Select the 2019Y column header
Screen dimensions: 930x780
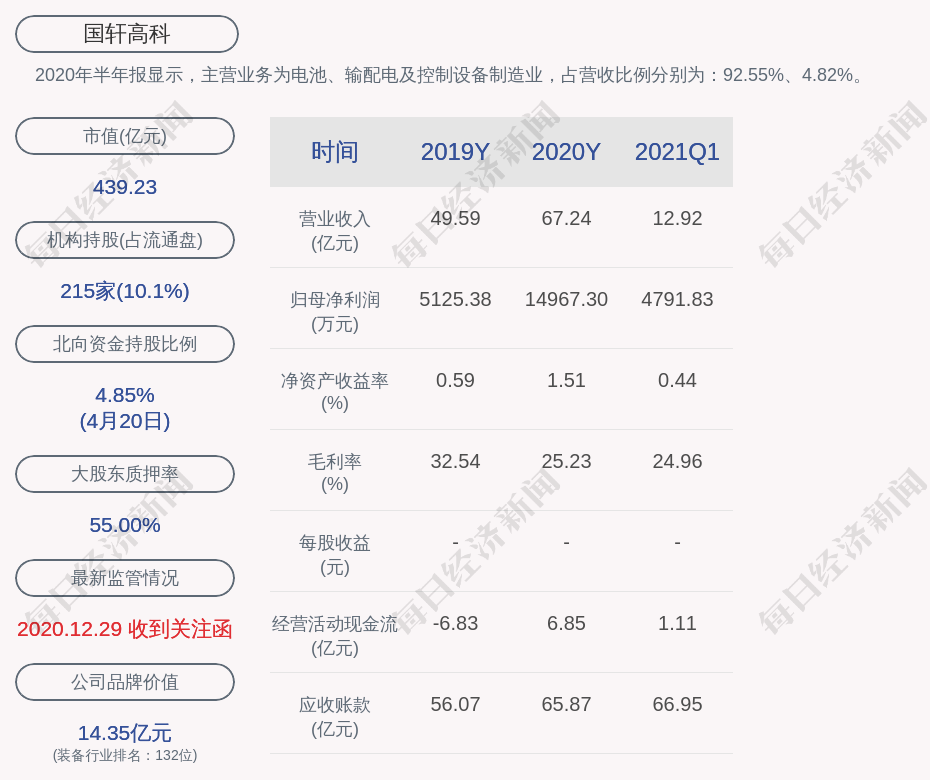click(455, 152)
